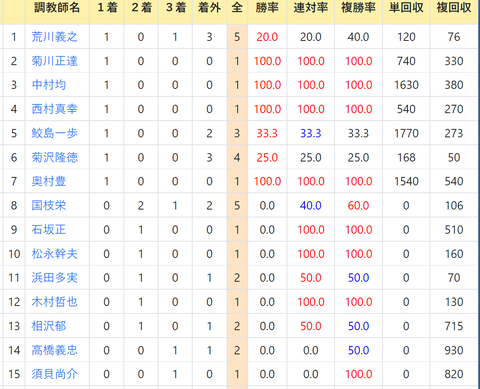Select 複回収 value 540 for 奥村豊
The width and height of the screenshot is (480, 389).
pyautogui.click(x=454, y=181)
